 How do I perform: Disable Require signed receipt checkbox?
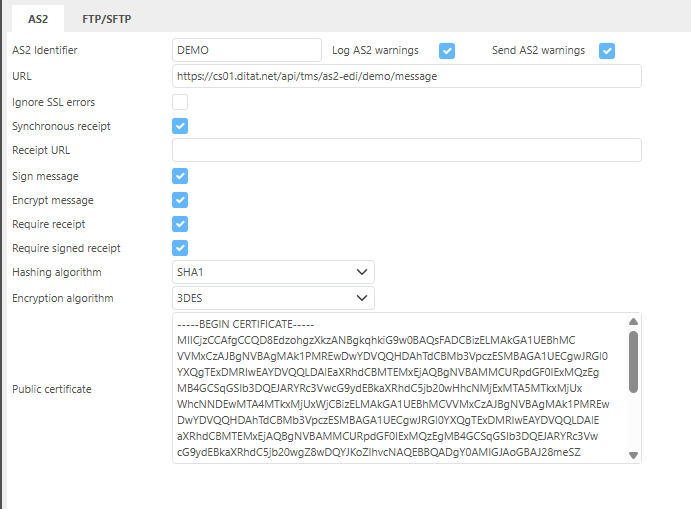180,248
